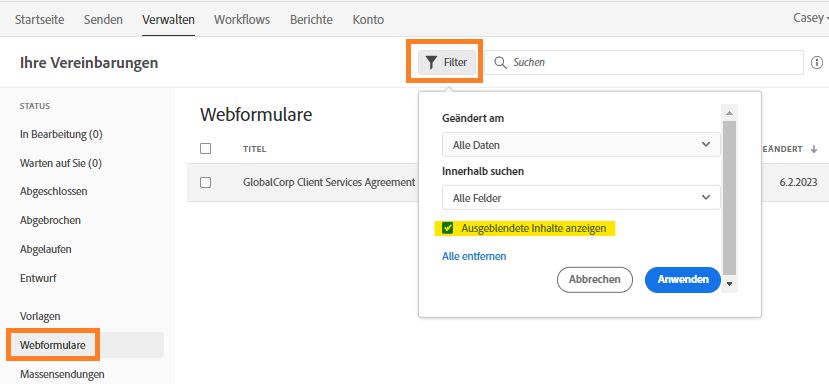
Task: Open GlobalCorp Client Services Agreement row
Action: click(x=329, y=182)
